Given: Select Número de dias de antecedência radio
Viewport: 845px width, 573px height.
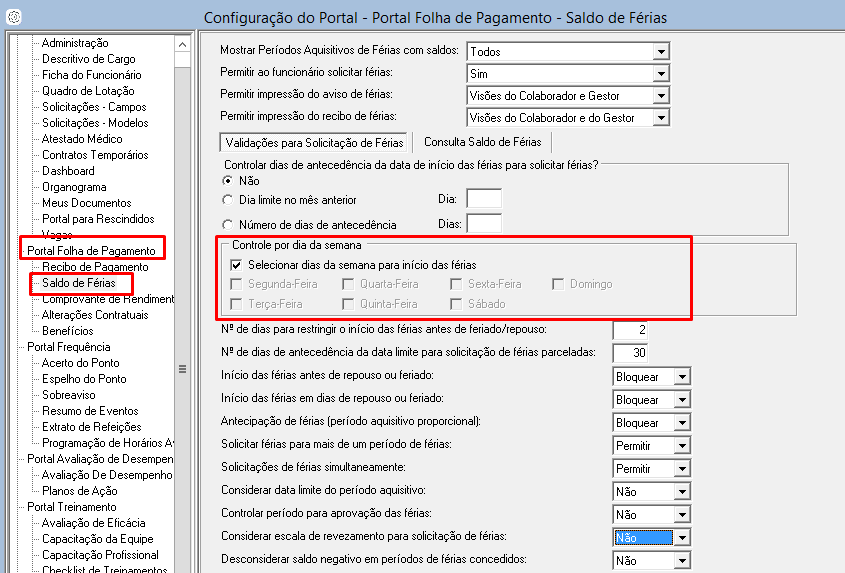Looking at the screenshot, I should click(229, 225).
